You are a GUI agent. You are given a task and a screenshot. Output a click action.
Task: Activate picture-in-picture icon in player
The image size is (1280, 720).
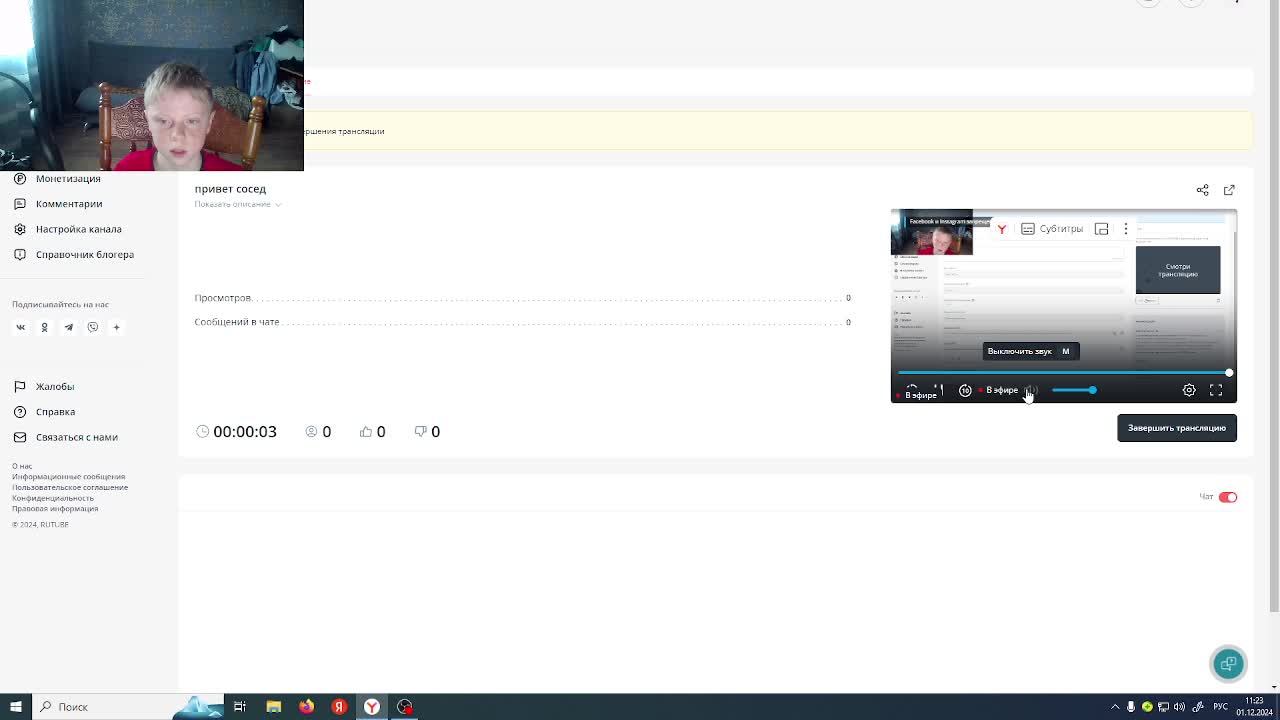coord(1101,229)
